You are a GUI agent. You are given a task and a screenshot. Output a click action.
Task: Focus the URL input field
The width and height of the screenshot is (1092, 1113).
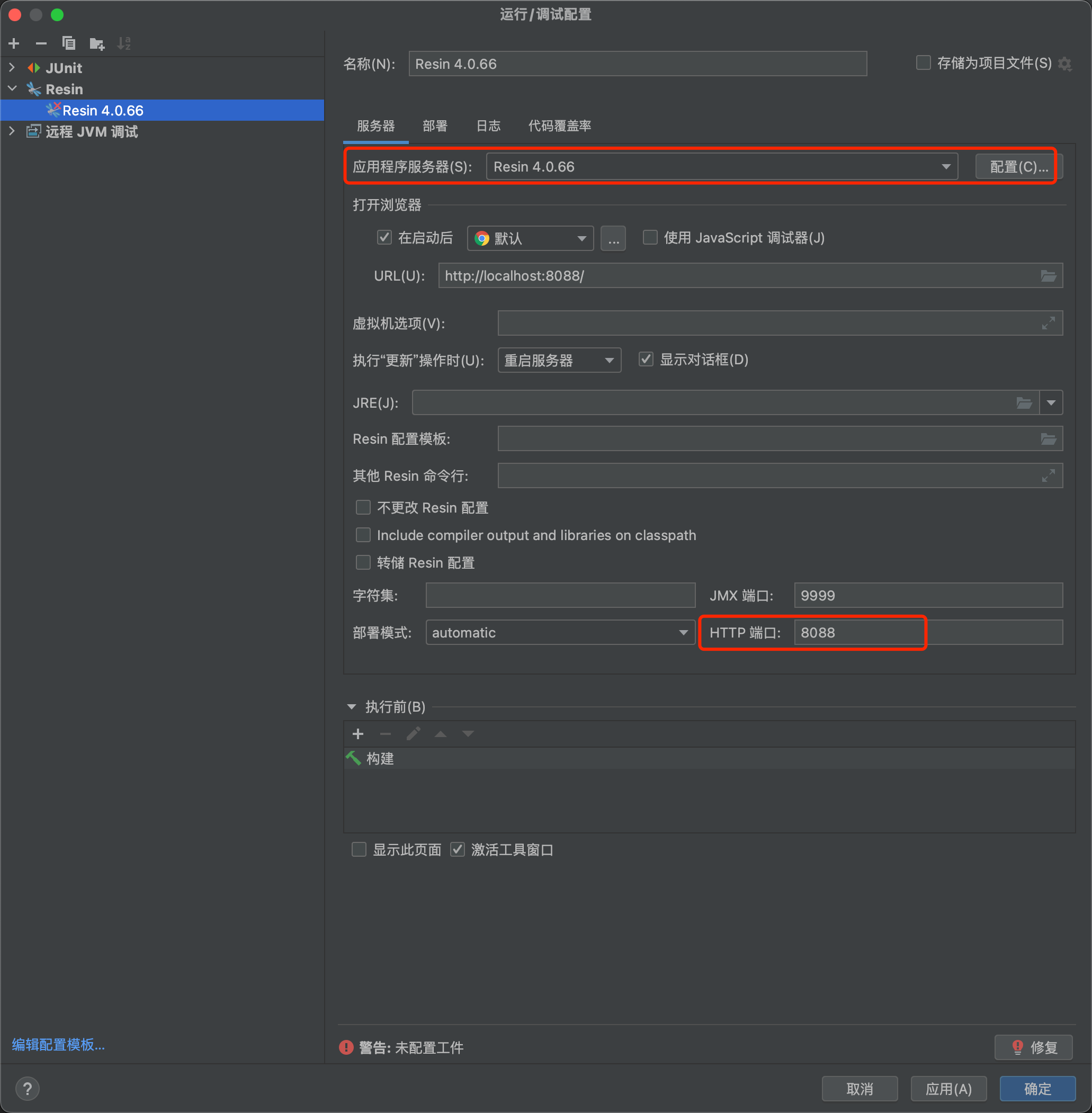pyautogui.click(x=751, y=276)
